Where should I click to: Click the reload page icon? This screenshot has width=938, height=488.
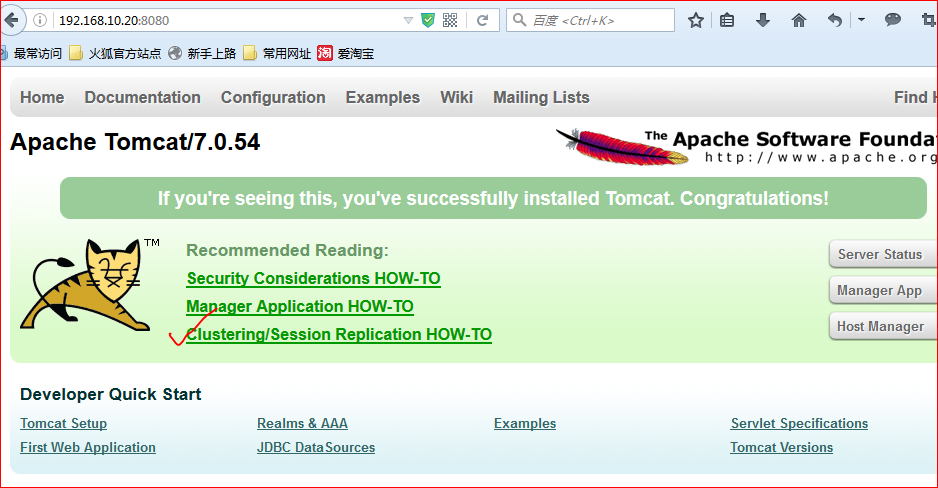pos(482,20)
